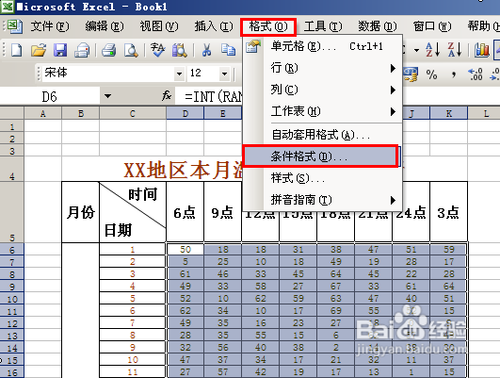Sort ascending A to Z icon
Screen dimensions: 500x378
[x=433, y=49]
